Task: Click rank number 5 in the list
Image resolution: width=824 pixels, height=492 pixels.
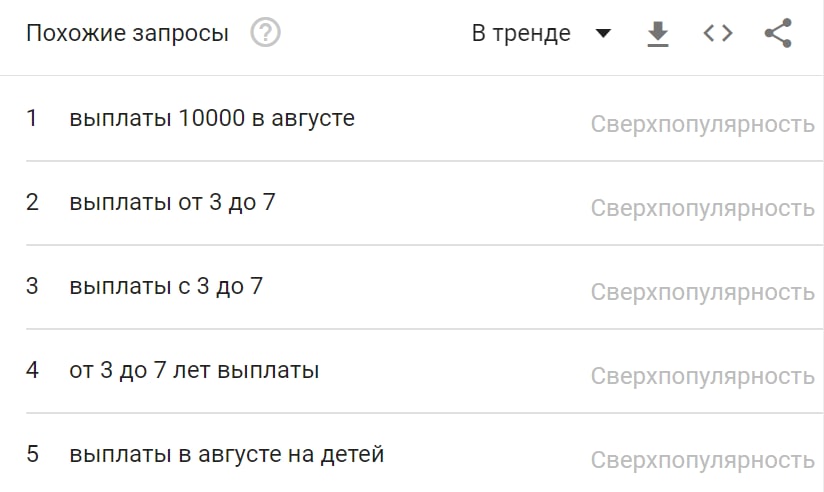Action: pos(32,454)
